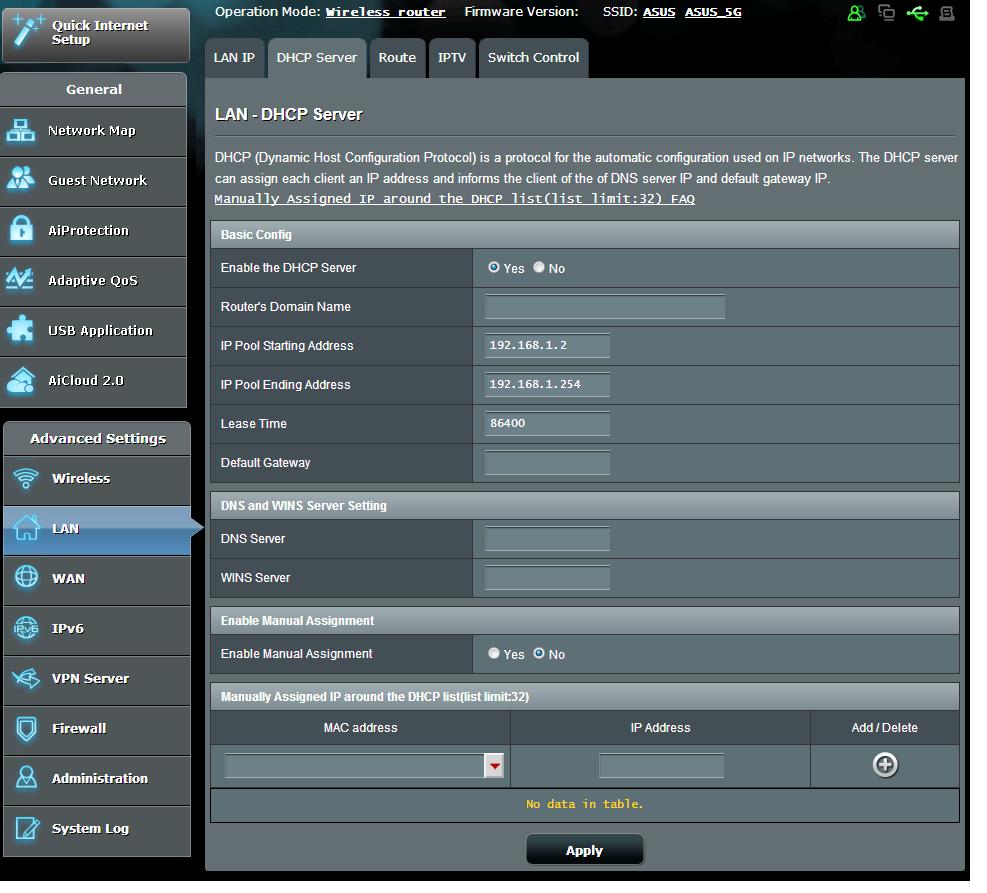987x893 pixels.
Task: Click the Wireless signal icon
Action: 26,481
